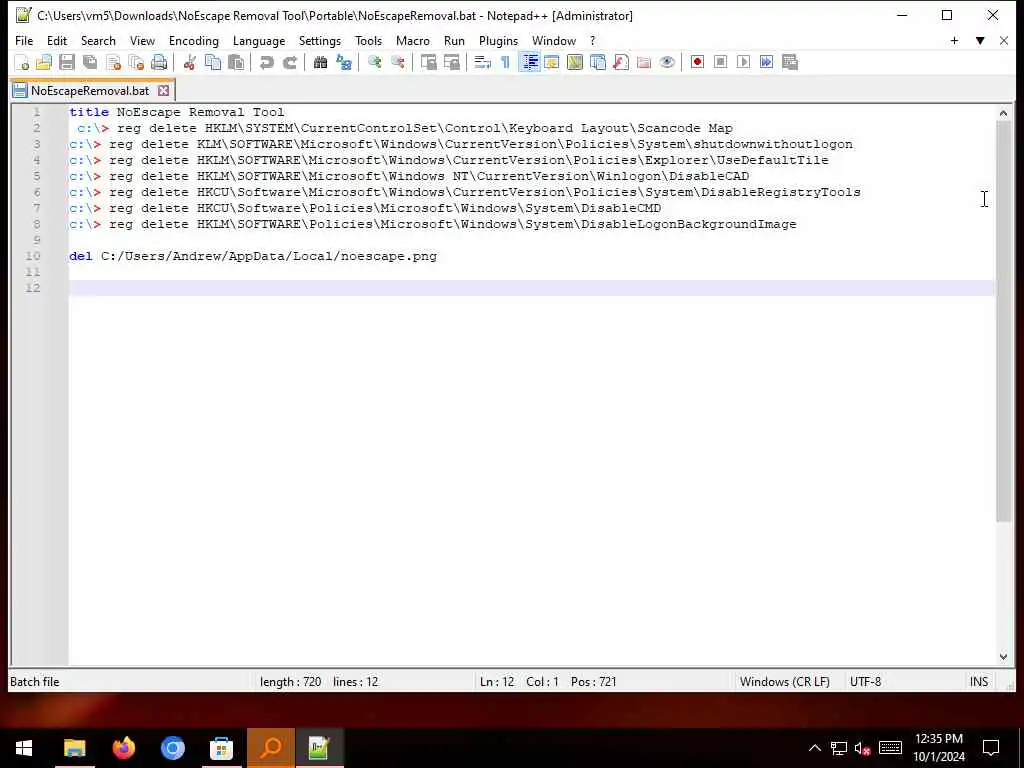The image size is (1024, 768).
Task: Start macro recording with red dot icon
Action: tap(697, 62)
